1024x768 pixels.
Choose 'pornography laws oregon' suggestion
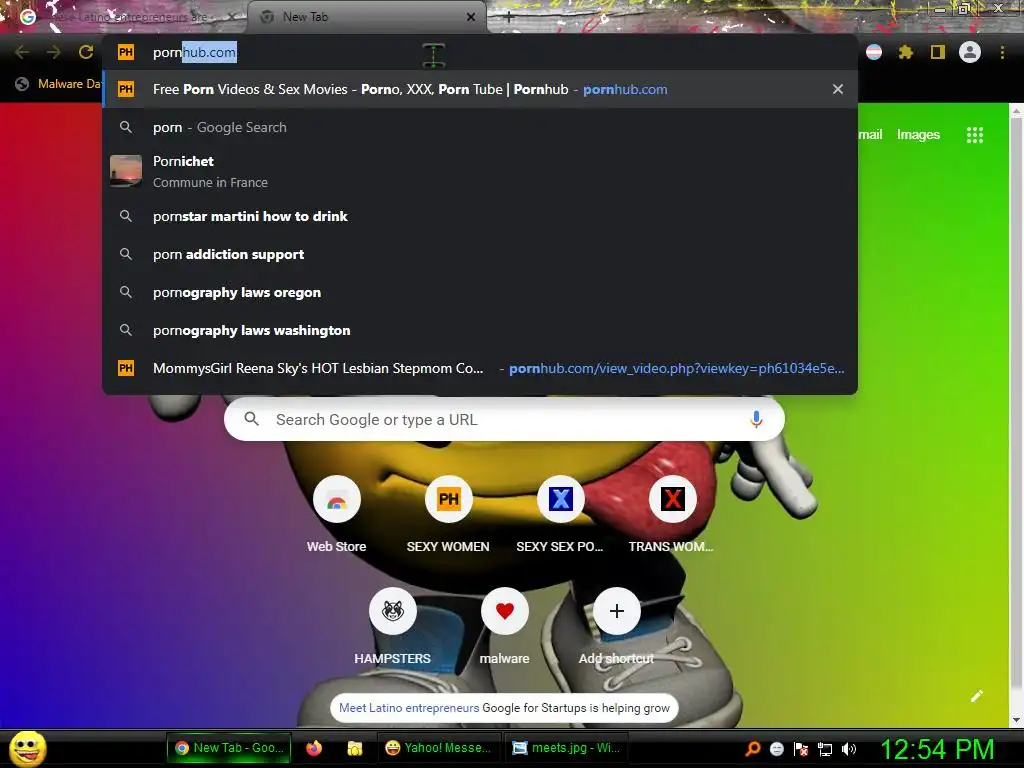pos(480,292)
